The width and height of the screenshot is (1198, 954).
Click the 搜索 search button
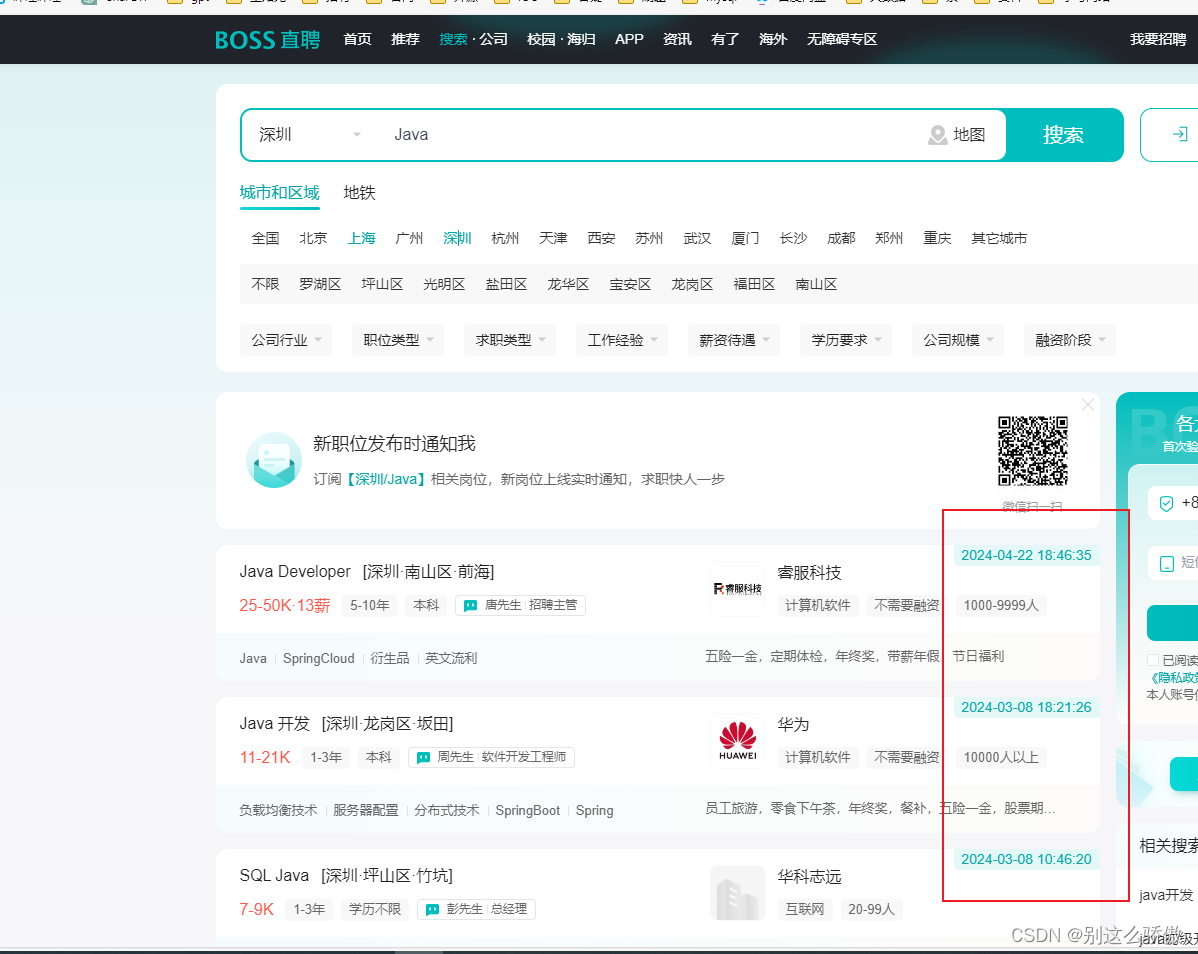click(1064, 134)
